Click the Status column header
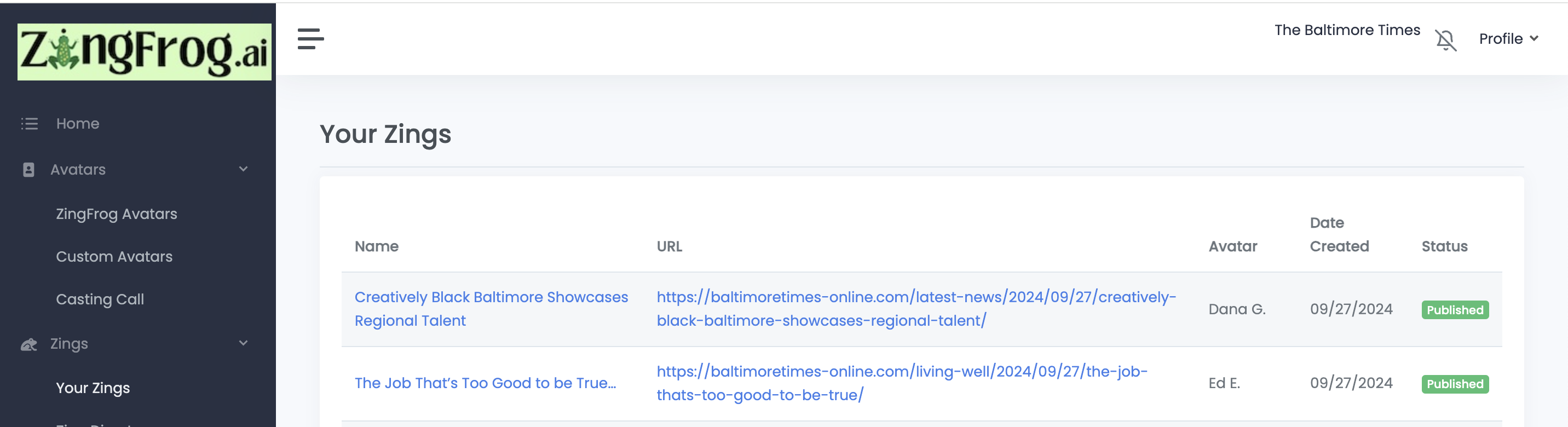 1444,246
